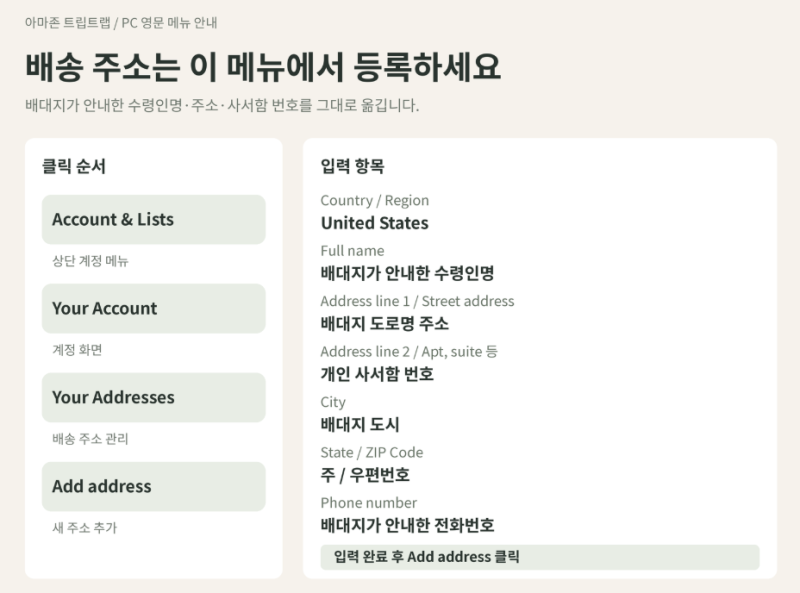Click the caption '새 주소 추가'

[85, 528]
